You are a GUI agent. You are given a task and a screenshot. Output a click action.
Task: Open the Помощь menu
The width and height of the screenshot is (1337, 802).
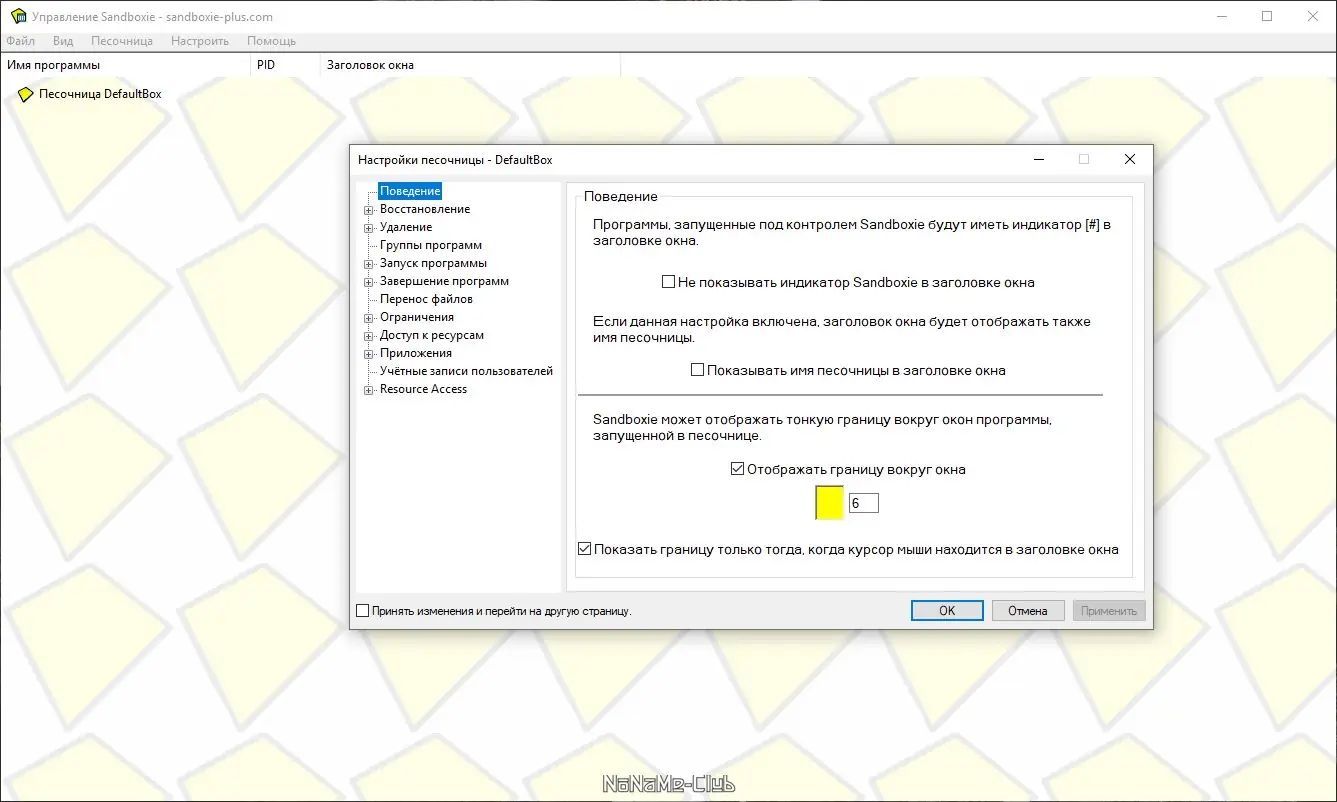click(270, 40)
